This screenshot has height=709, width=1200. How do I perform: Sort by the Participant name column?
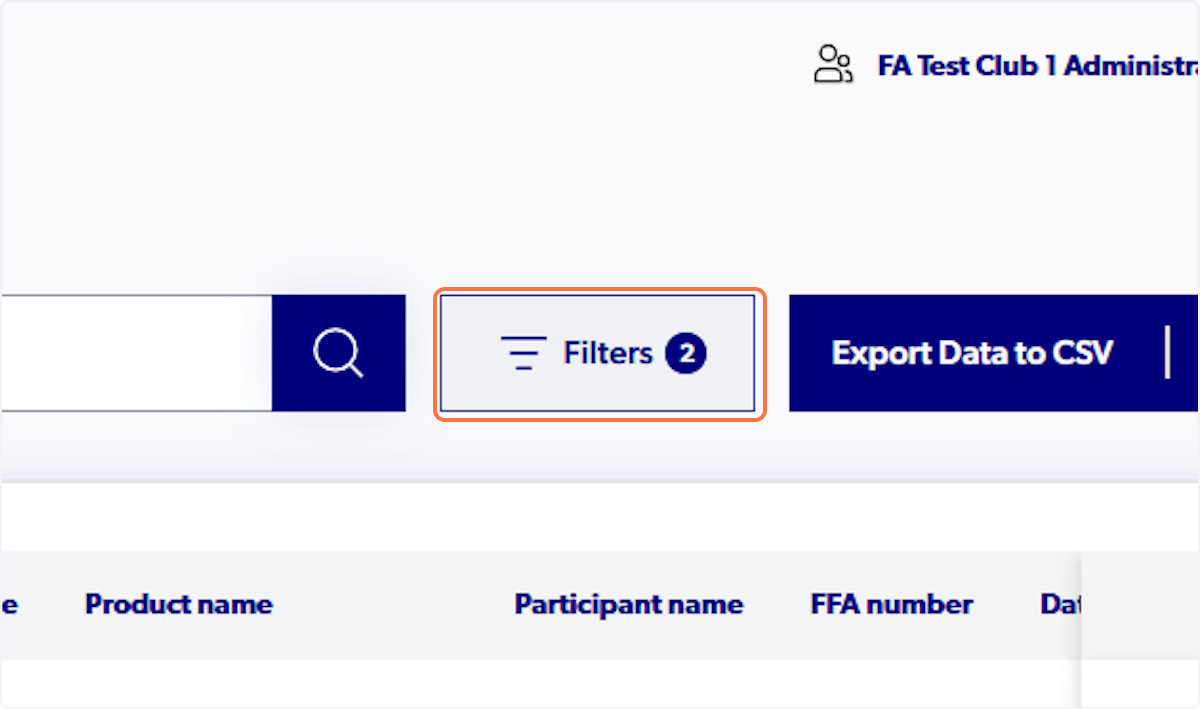(x=628, y=604)
